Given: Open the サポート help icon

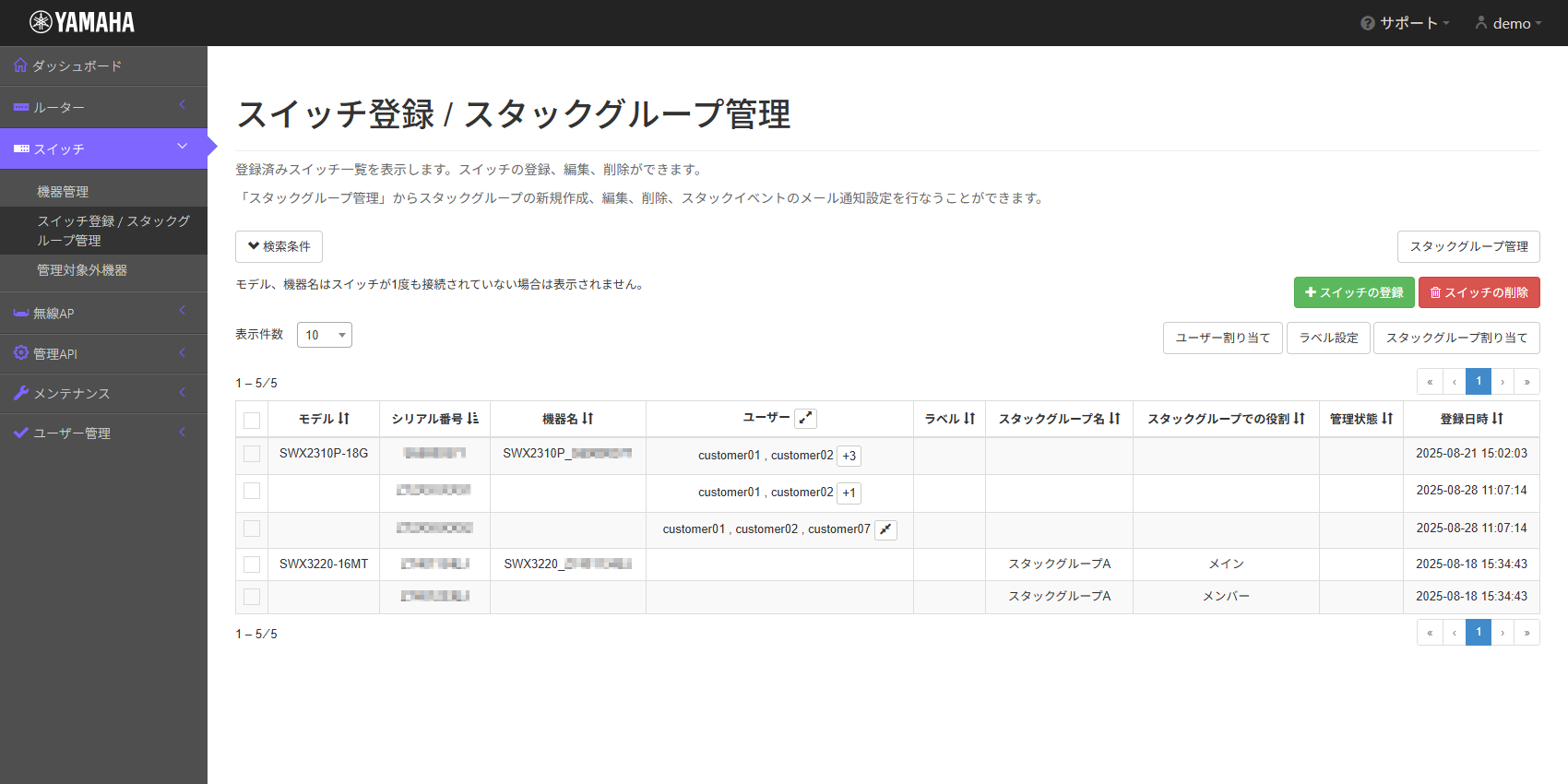Looking at the screenshot, I should [1367, 23].
